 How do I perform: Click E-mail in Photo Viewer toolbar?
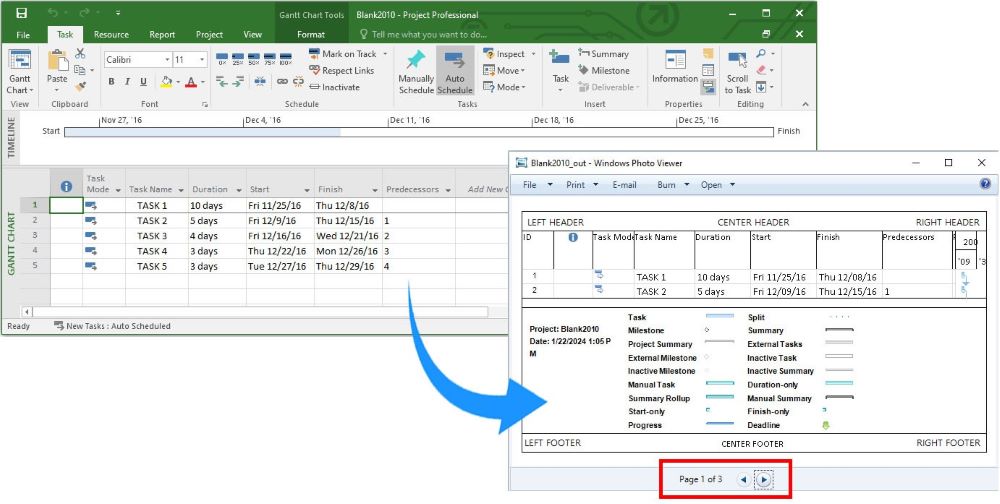click(625, 185)
